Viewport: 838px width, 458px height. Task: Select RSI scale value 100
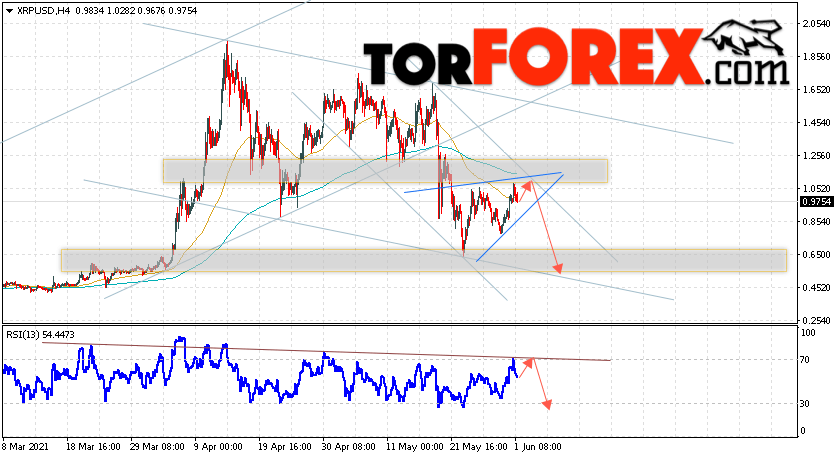point(808,333)
